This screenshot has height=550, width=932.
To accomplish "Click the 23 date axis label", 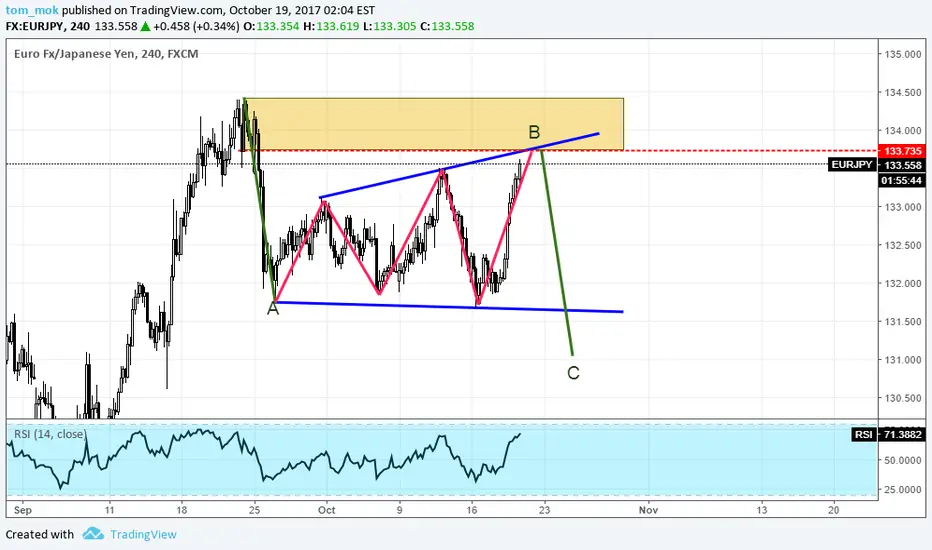I will pyautogui.click(x=544, y=510).
